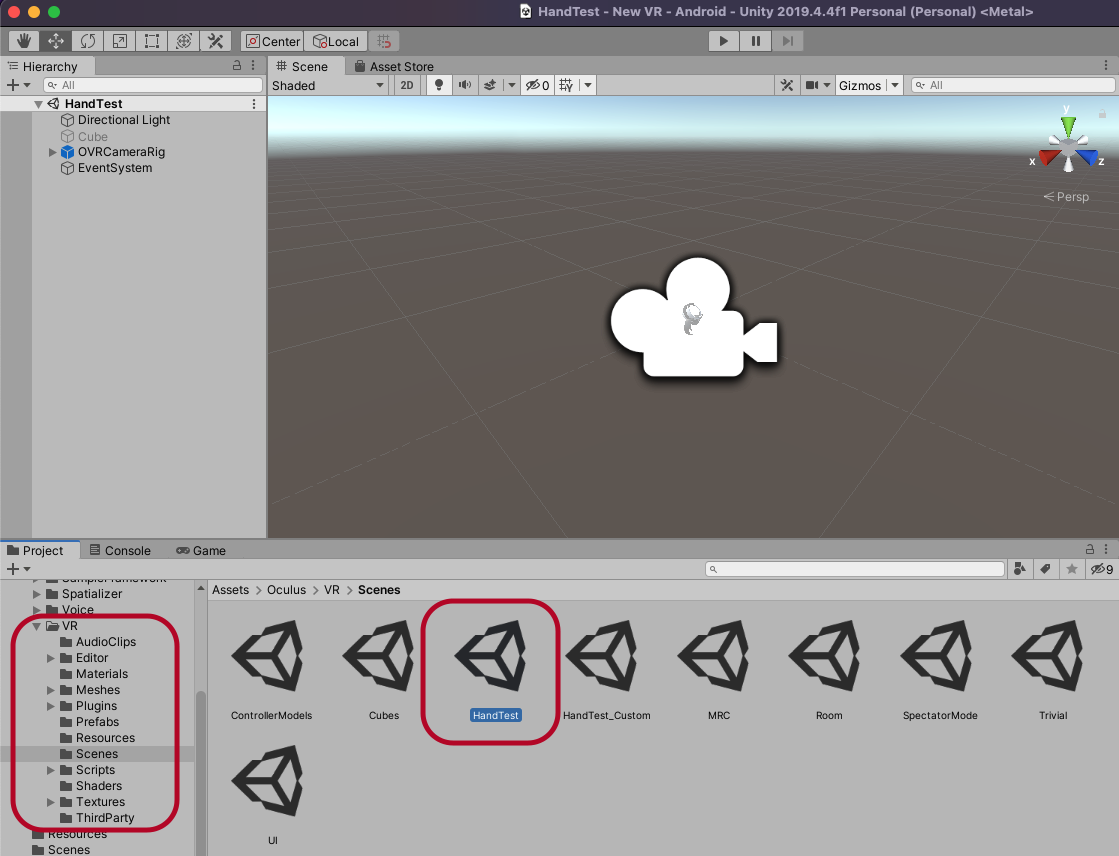
Task: Open the Hierarchy panel options menu
Action: (x=253, y=66)
